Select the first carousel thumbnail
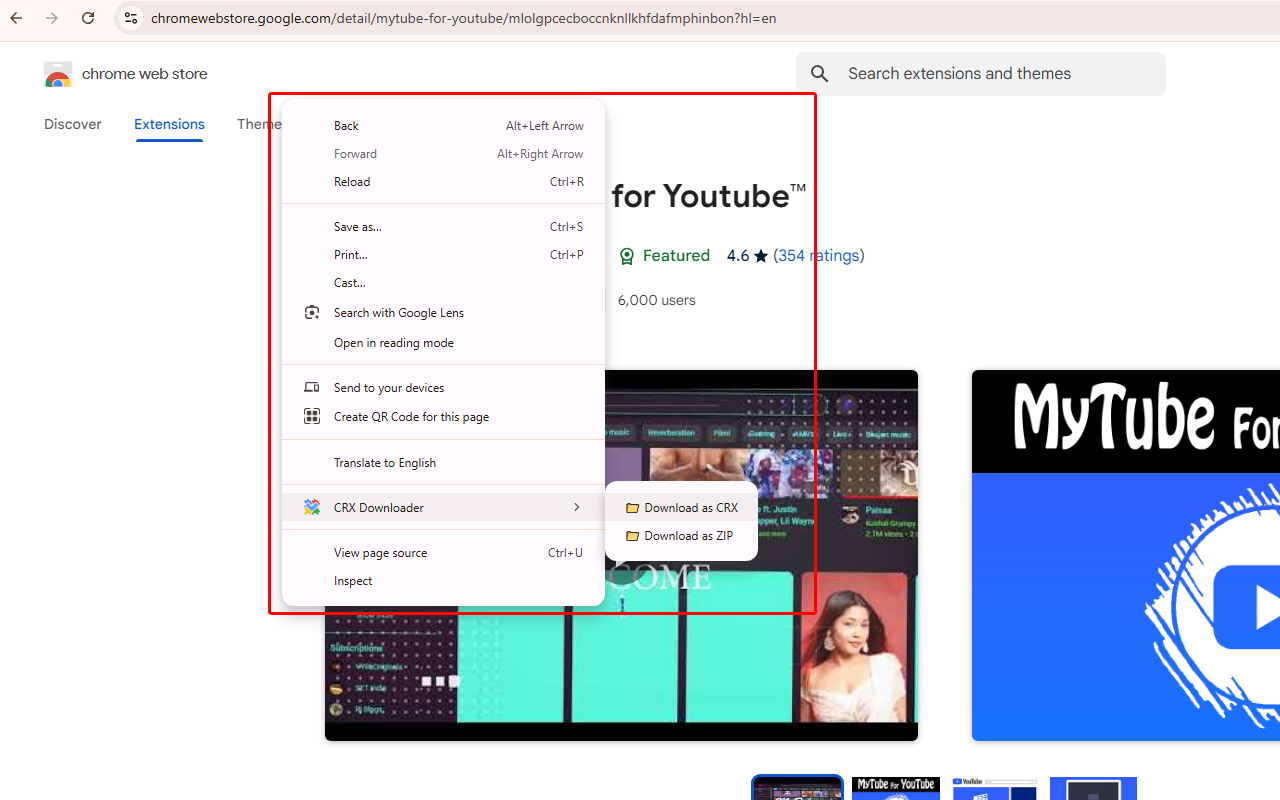This screenshot has width=1280, height=800. point(797,788)
